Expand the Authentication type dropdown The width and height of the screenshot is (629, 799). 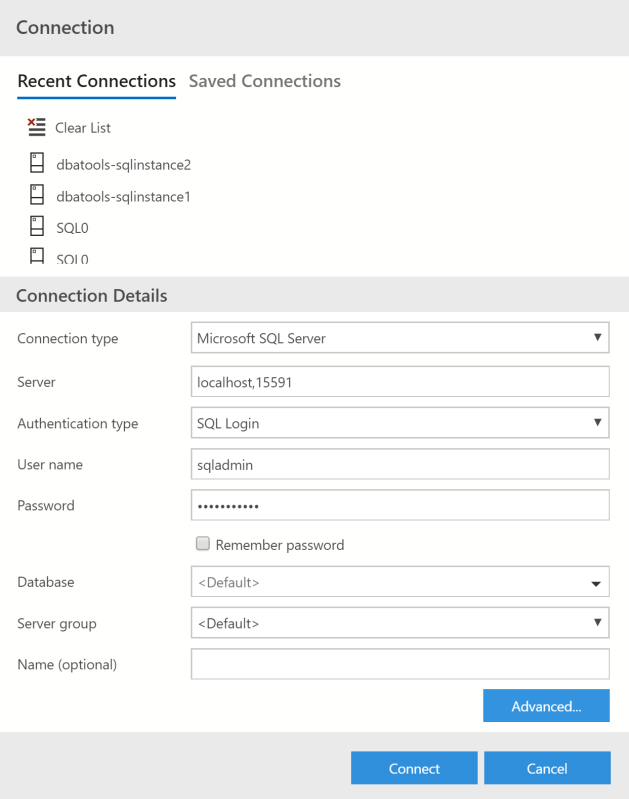(x=399, y=423)
